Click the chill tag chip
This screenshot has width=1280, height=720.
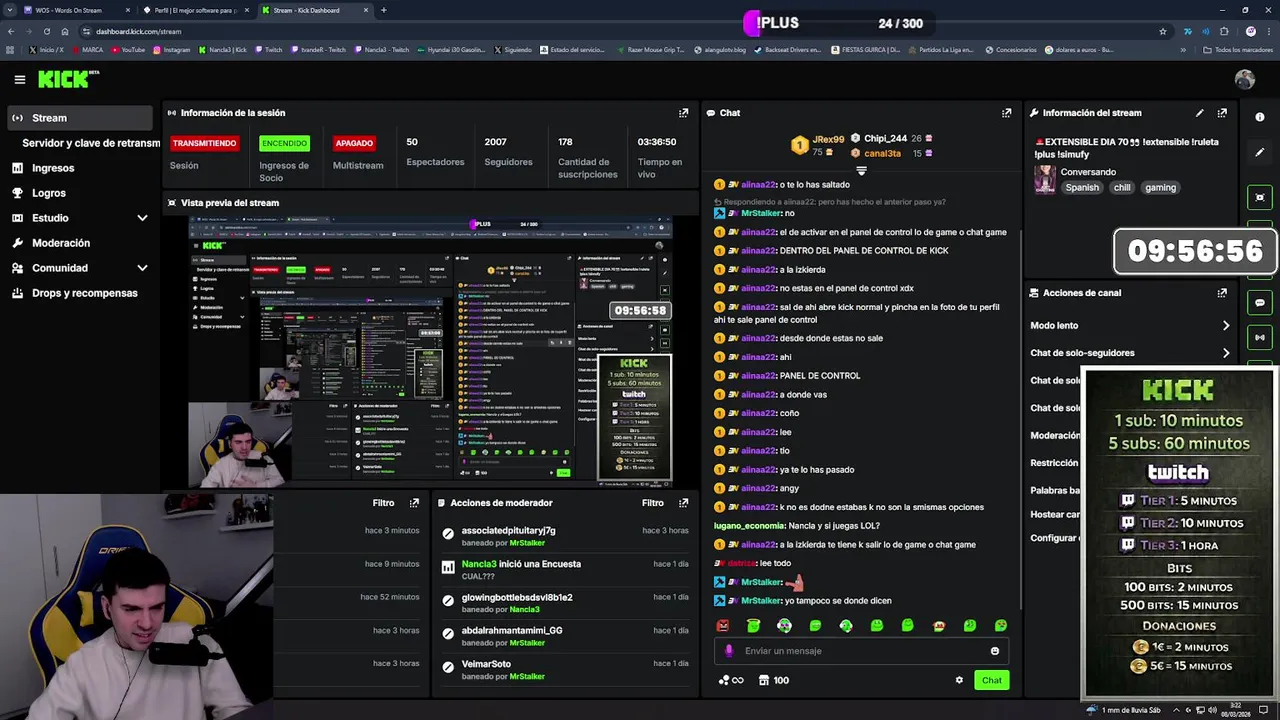[1122, 187]
